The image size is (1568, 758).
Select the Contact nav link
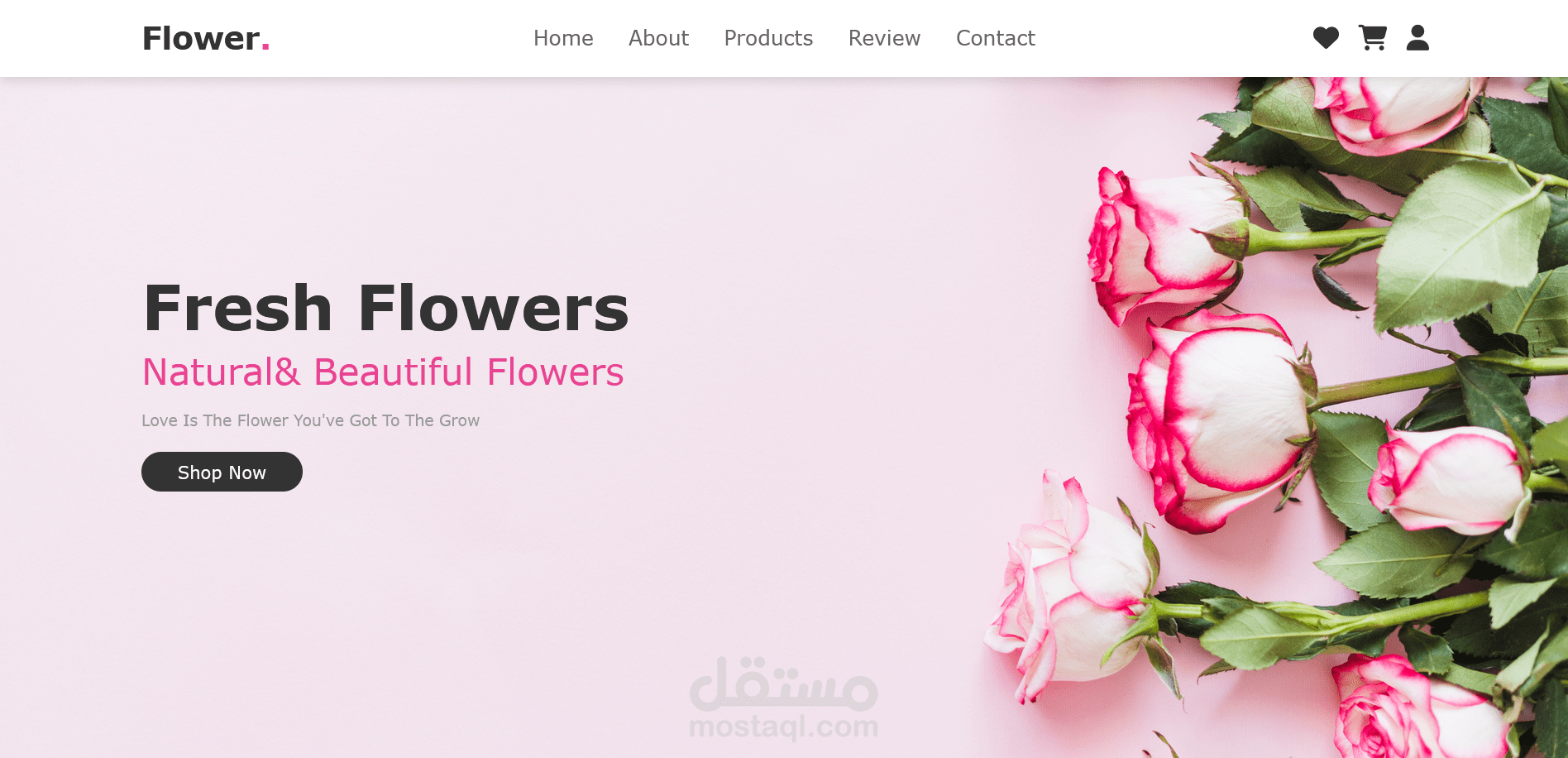pyautogui.click(x=996, y=38)
